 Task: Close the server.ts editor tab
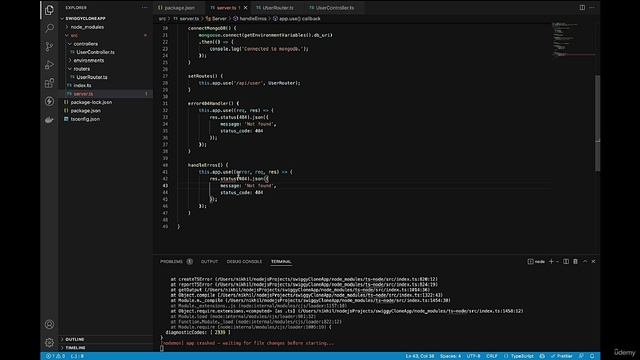click(x=245, y=8)
